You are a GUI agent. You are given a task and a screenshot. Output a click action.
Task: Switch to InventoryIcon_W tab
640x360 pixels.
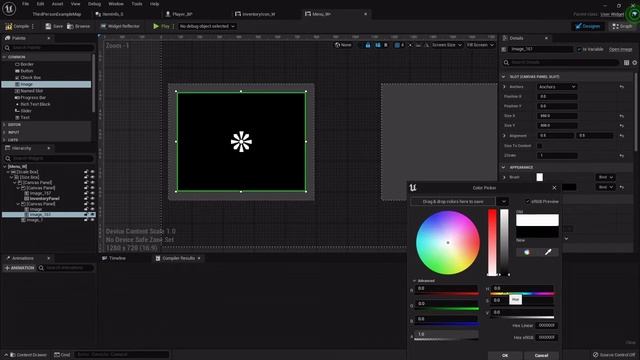(258, 14)
